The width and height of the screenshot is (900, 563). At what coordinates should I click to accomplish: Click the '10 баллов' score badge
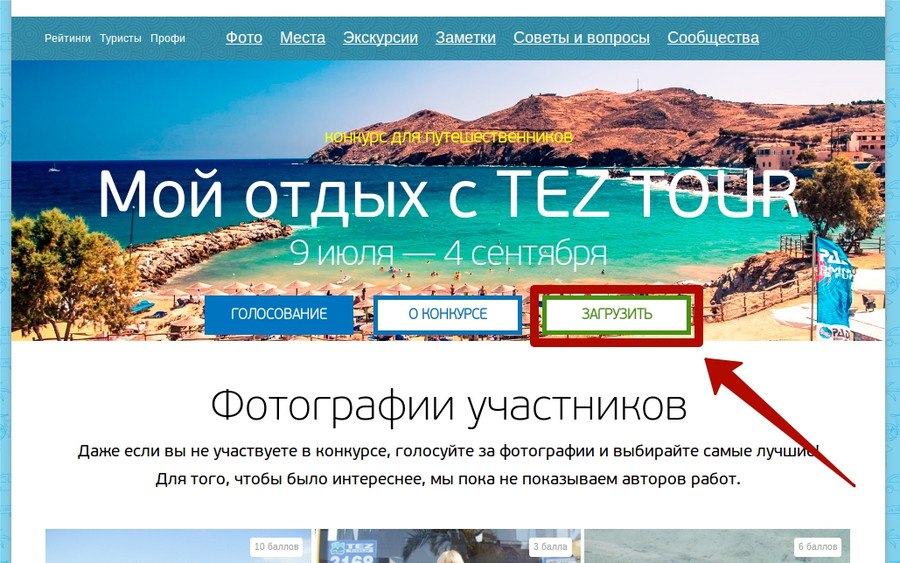click(277, 546)
